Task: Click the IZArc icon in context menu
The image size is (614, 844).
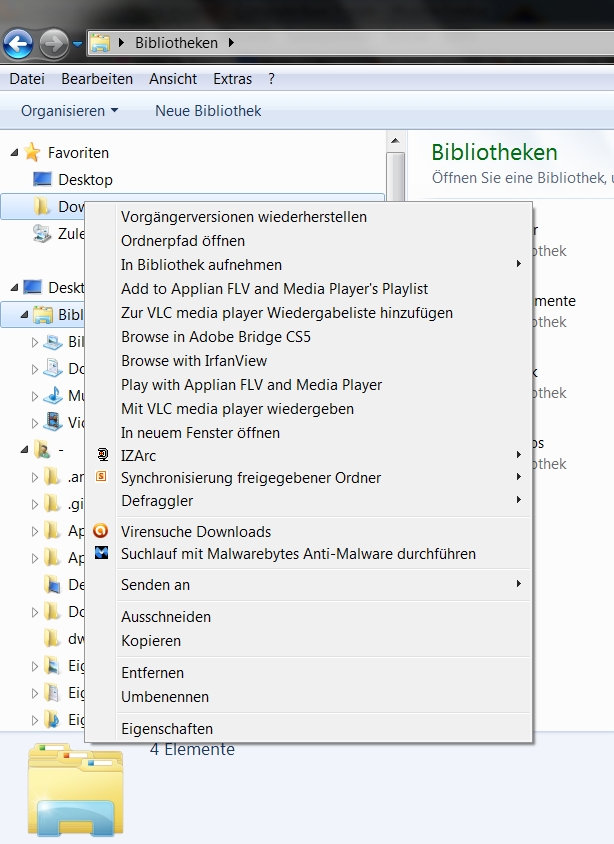Action: pos(102,455)
